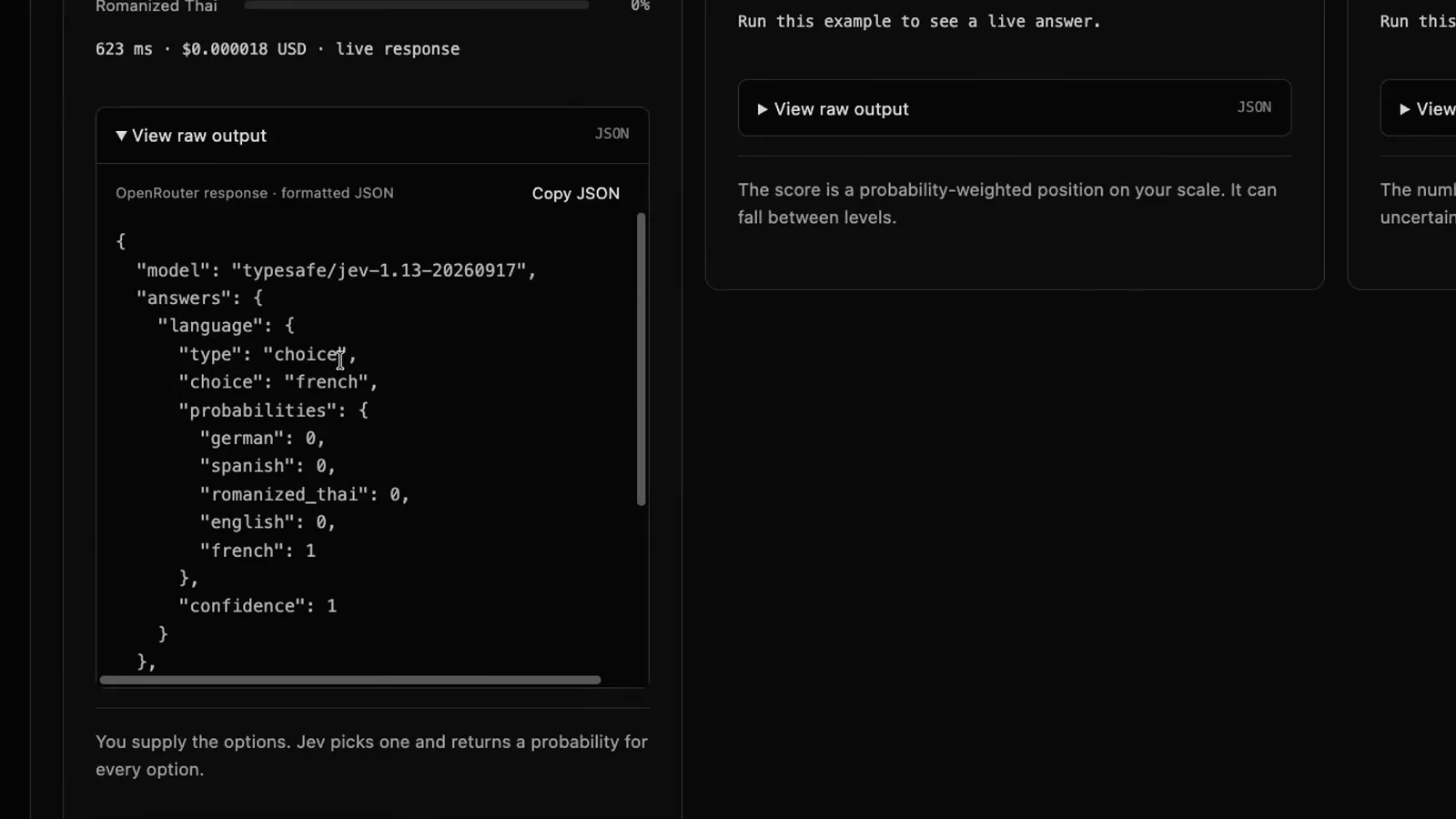Click "Run this example to see a live answer" text
The image size is (1456, 819).
tap(919, 21)
